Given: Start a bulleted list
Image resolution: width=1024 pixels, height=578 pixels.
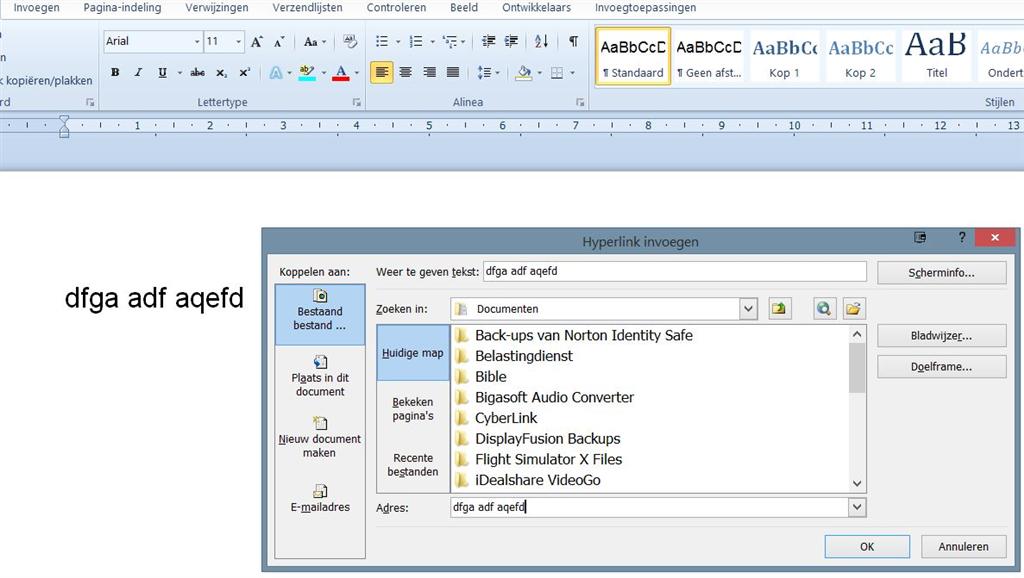Looking at the screenshot, I should [382, 41].
